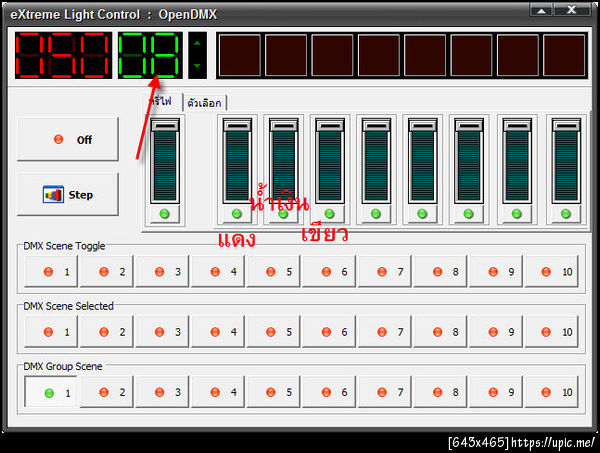Toggle green LED under the red channel fader
The image size is (600, 453).
[x=237, y=214]
